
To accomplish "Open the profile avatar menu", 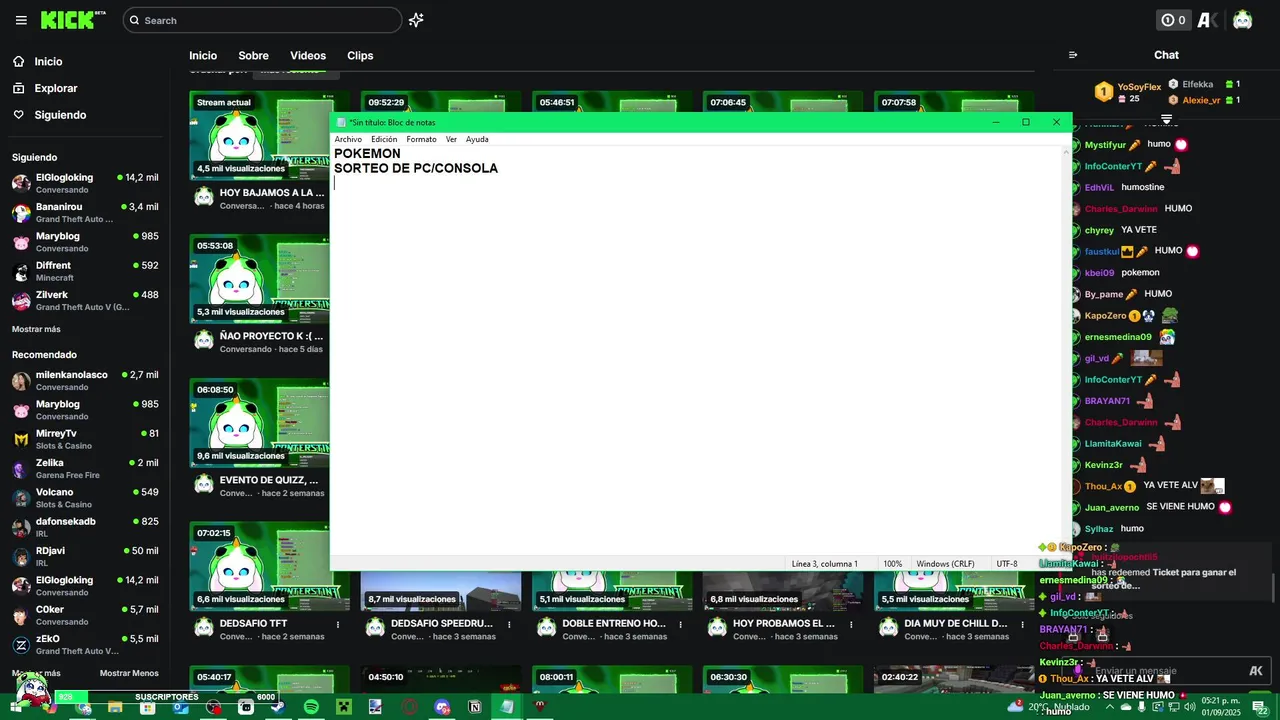I will click(1242, 20).
